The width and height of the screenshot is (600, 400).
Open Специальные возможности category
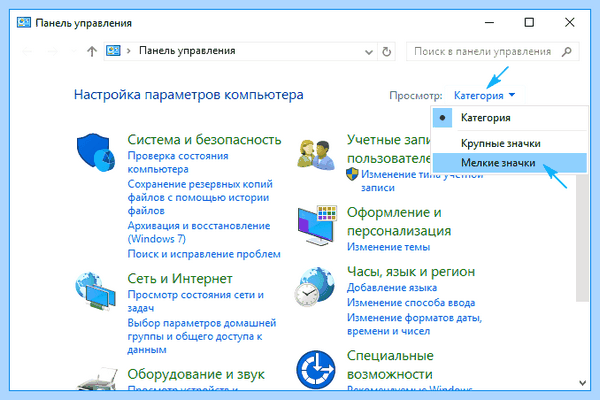tap(390, 365)
